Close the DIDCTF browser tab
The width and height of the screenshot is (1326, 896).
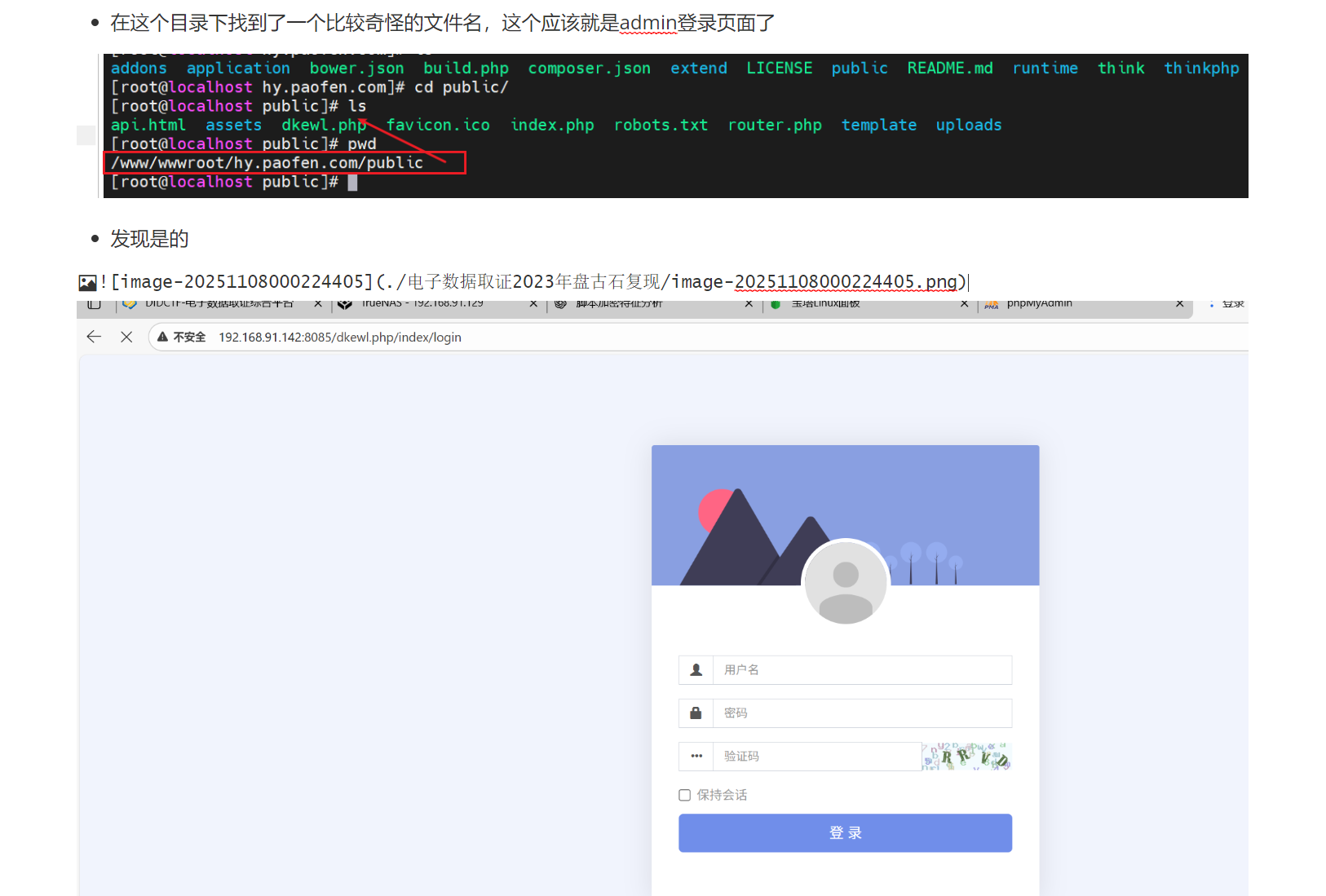[x=318, y=304]
